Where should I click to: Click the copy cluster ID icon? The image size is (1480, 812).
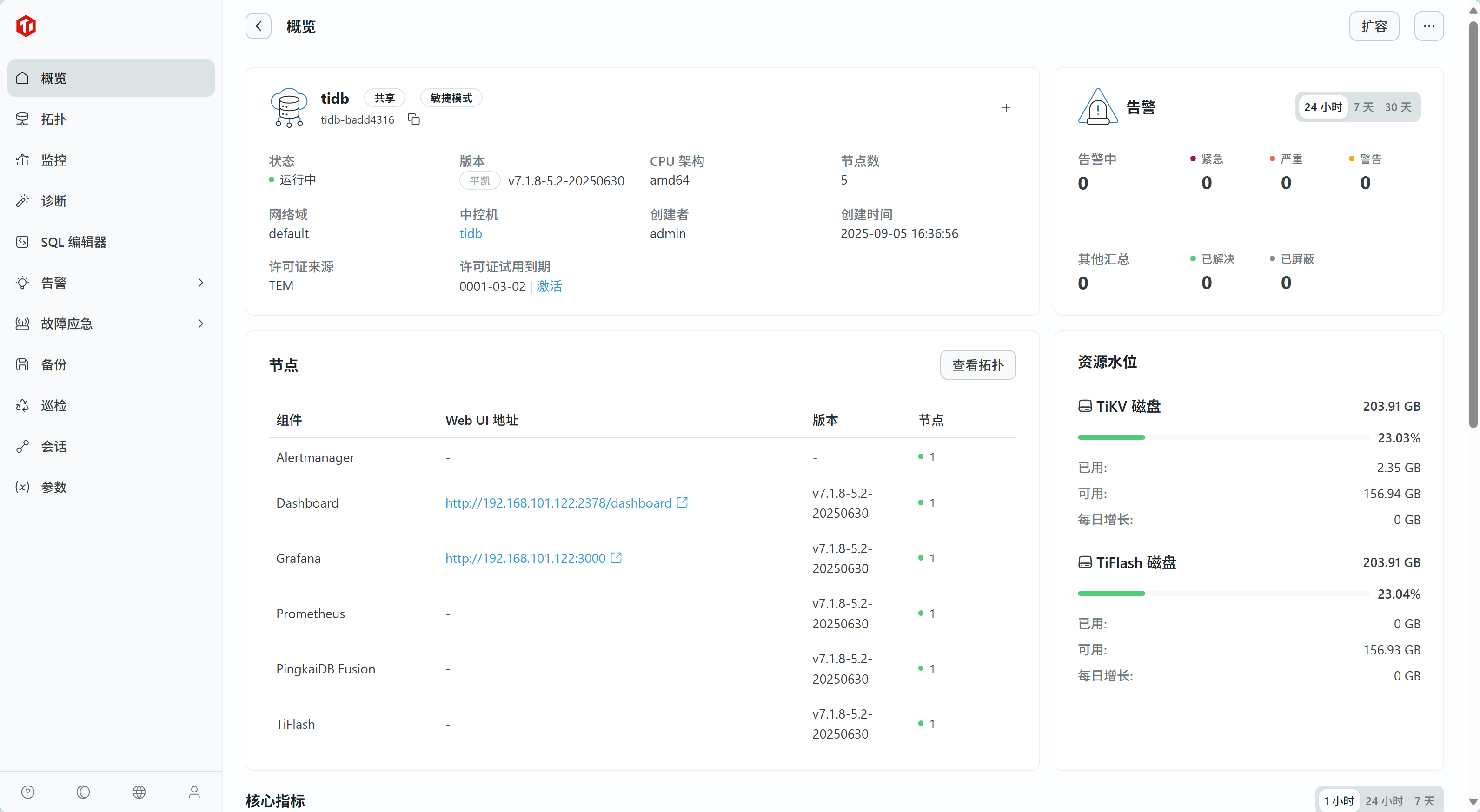[414, 119]
